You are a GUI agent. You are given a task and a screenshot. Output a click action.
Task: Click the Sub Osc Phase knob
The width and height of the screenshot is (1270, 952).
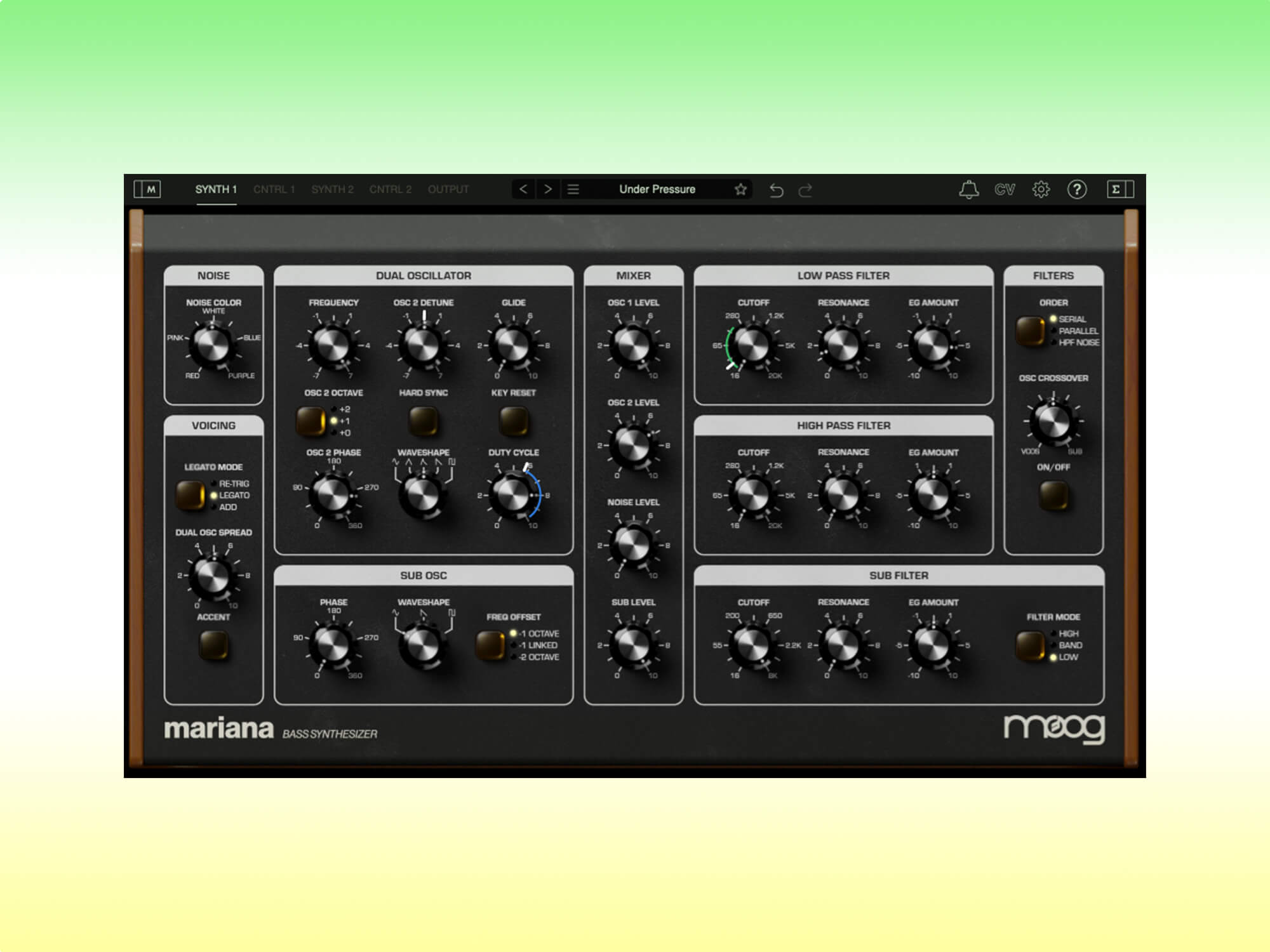click(x=333, y=645)
